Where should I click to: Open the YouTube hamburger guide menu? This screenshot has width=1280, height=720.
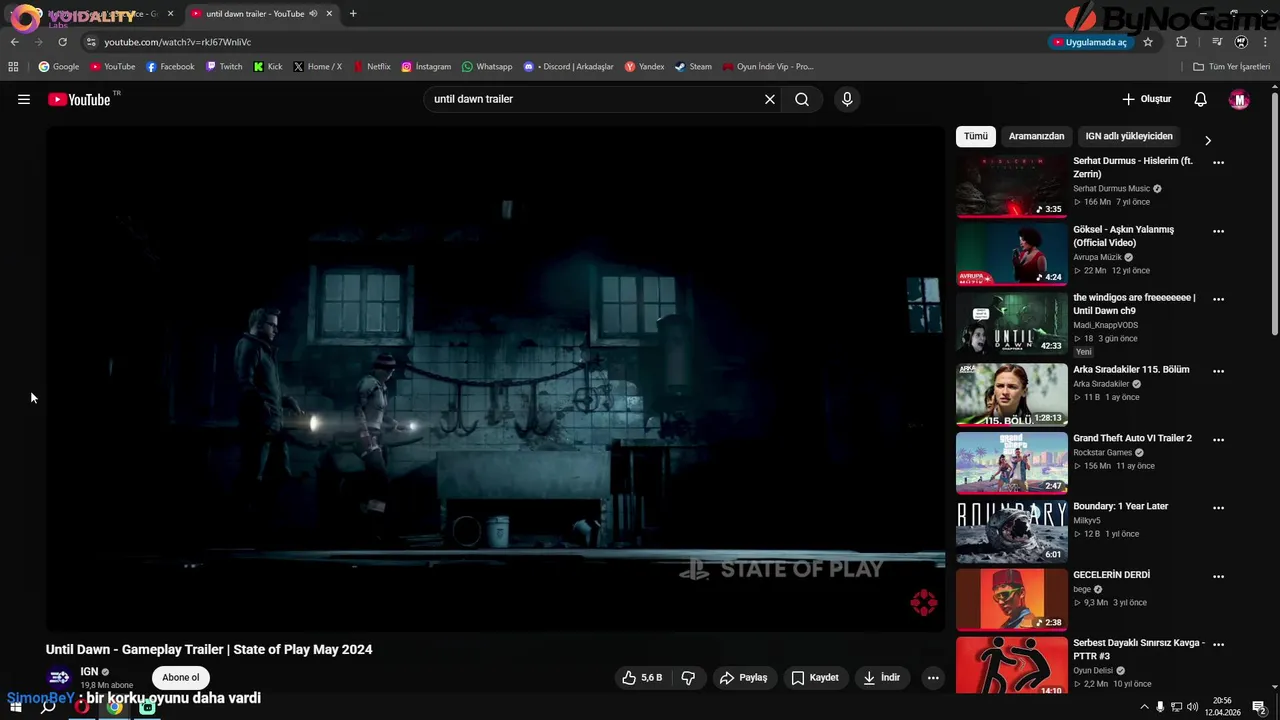click(x=24, y=99)
